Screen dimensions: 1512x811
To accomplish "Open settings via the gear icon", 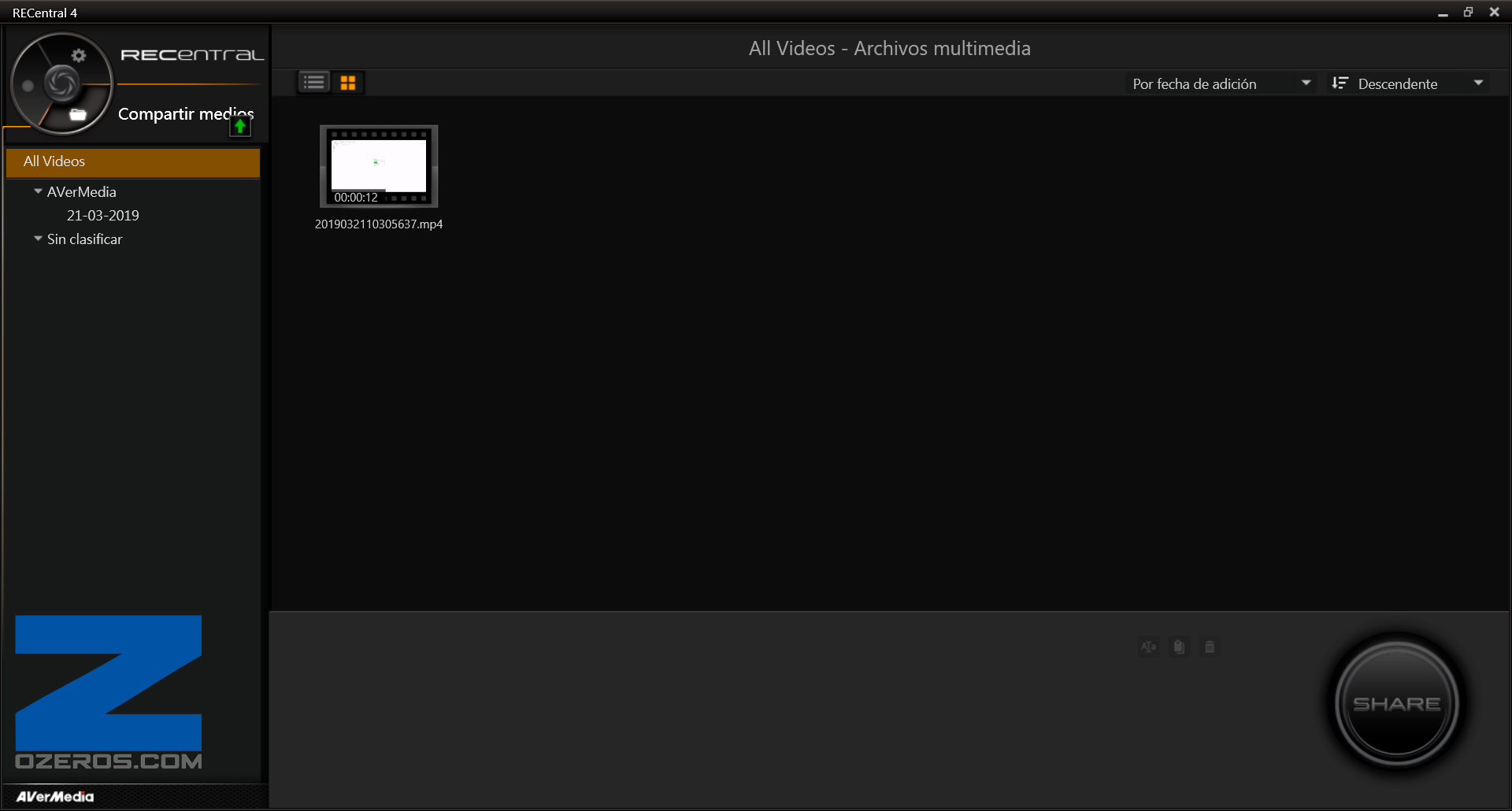I will (x=79, y=55).
